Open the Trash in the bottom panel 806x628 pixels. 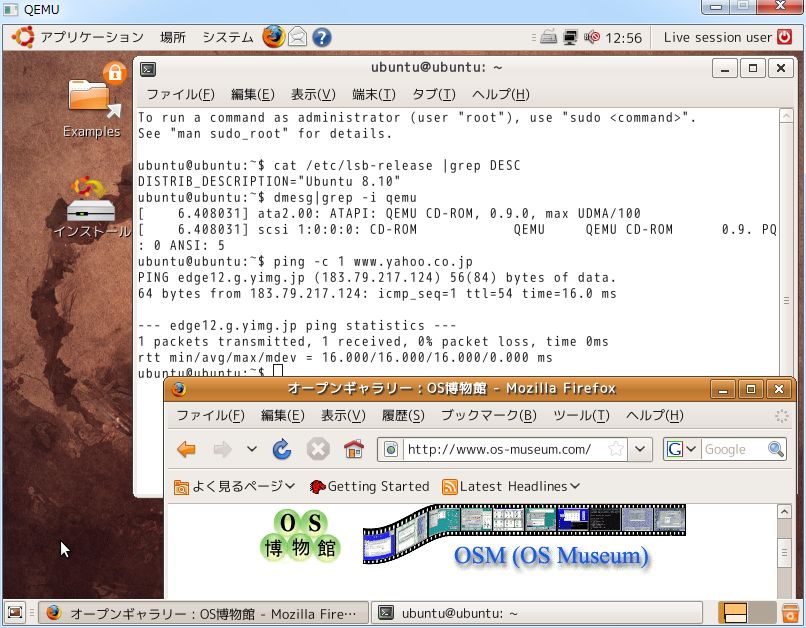click(x=790, y=613)
